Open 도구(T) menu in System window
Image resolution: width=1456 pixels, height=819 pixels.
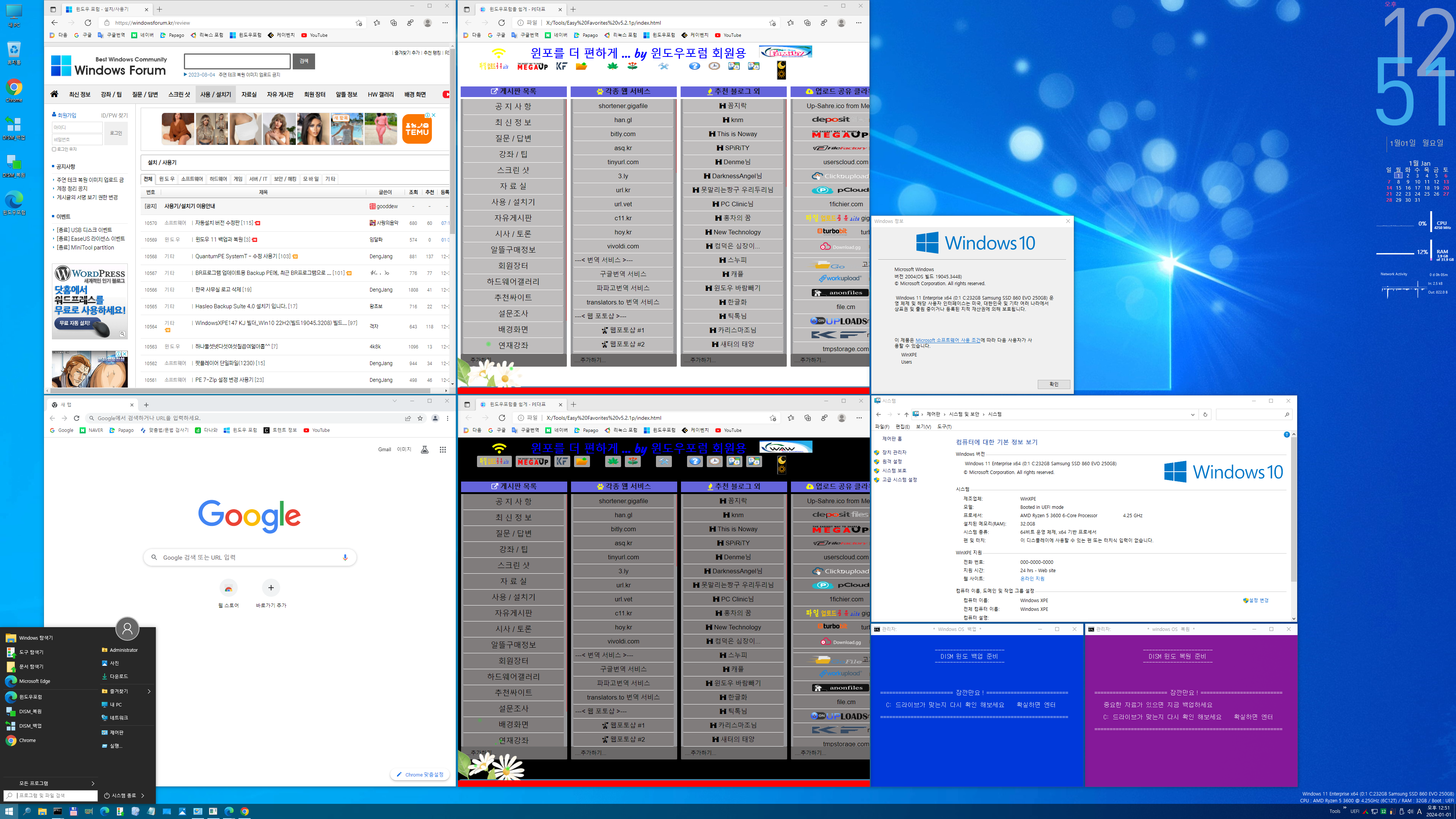tap(944, 427)
